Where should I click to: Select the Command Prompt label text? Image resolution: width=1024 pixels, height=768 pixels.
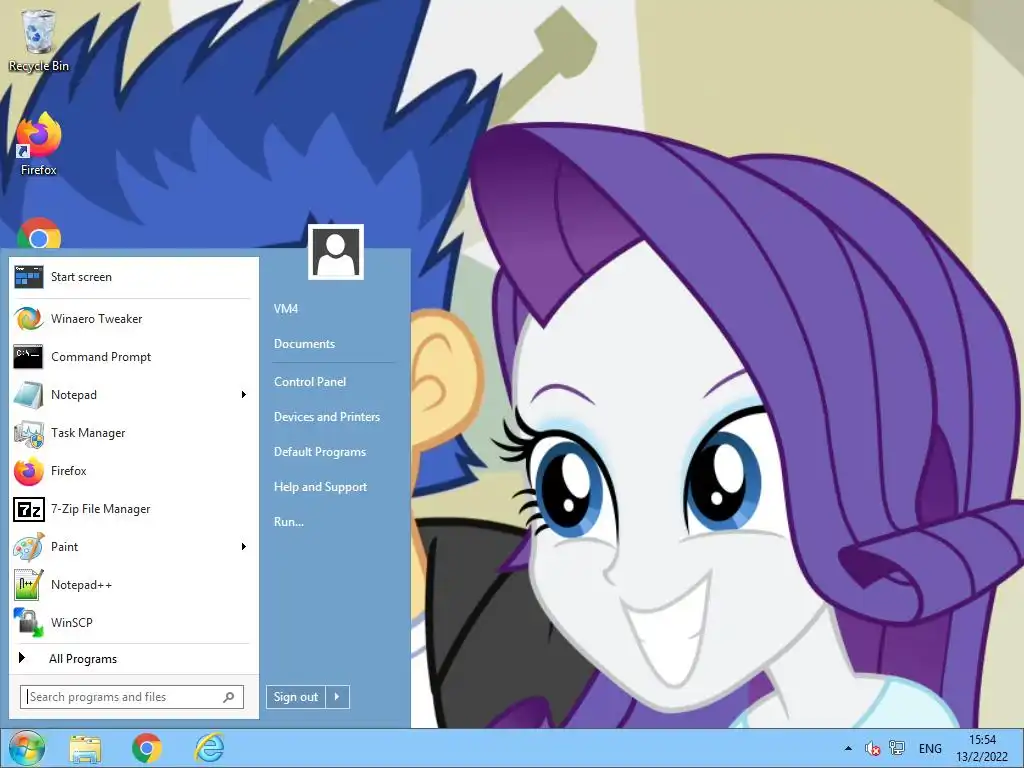point(101,357)
